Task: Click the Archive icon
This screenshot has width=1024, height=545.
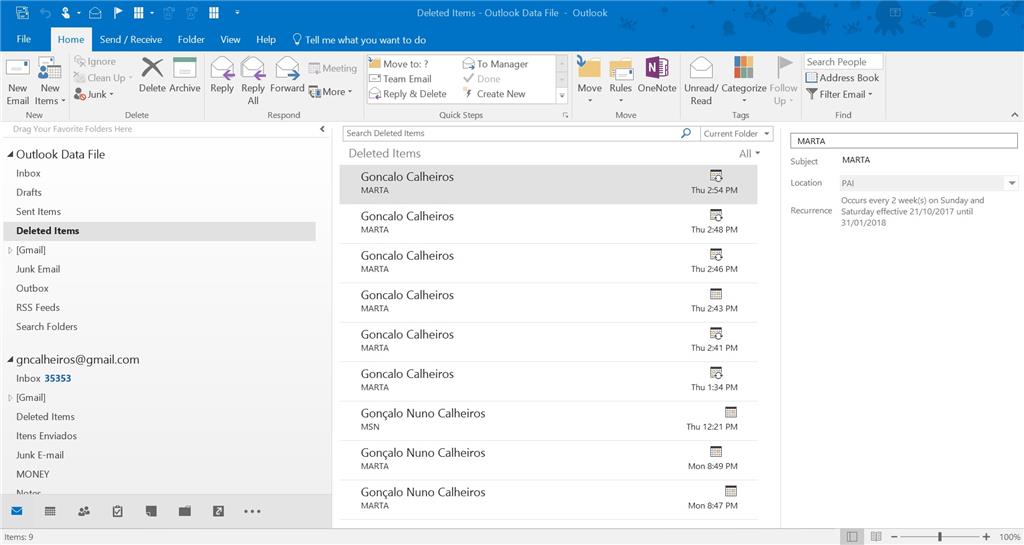Action: pyautogui.click(x=185, y=68)
